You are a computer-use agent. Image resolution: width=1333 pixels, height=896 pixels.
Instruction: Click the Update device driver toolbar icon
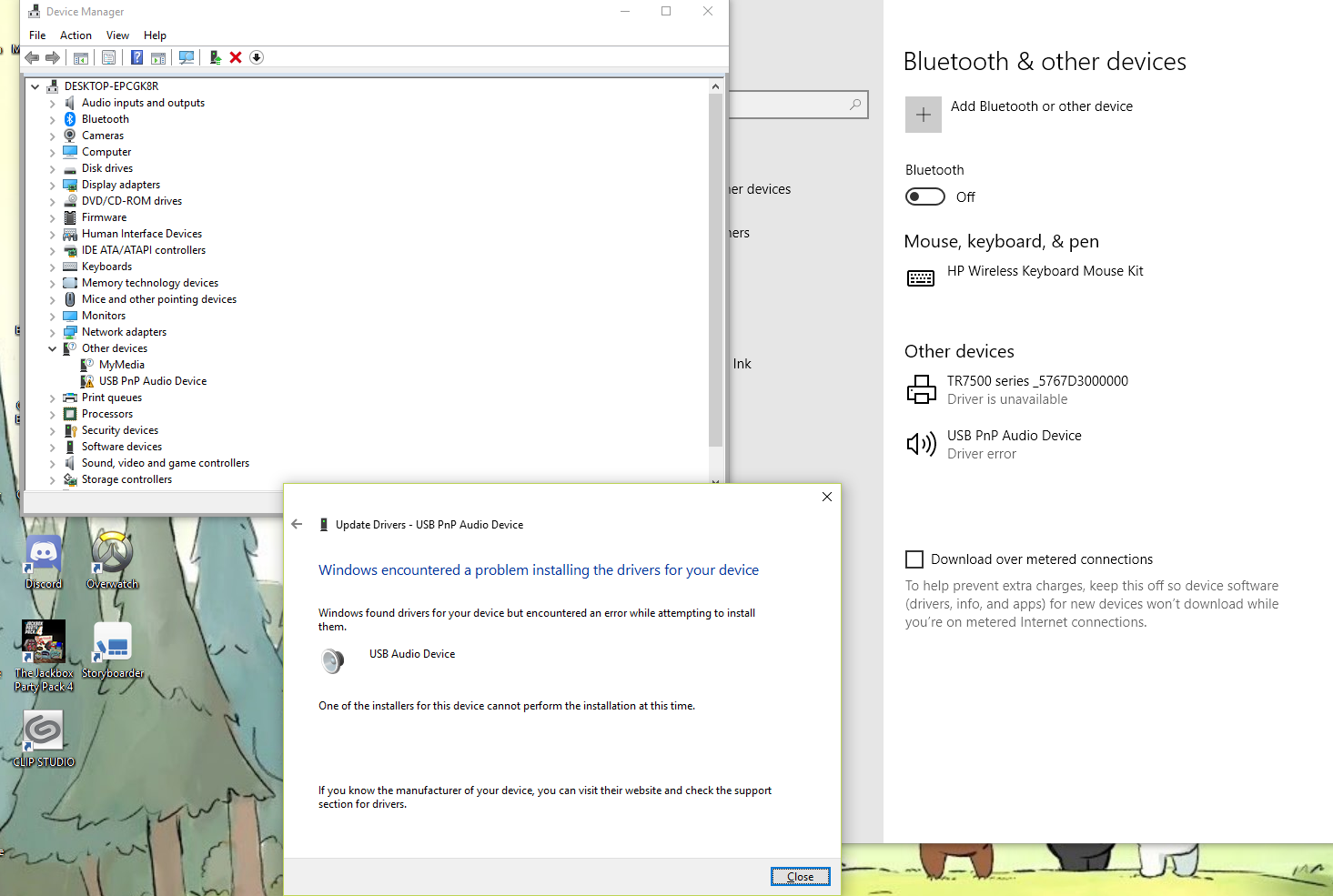pyautogui.click(x=215, y=57)
